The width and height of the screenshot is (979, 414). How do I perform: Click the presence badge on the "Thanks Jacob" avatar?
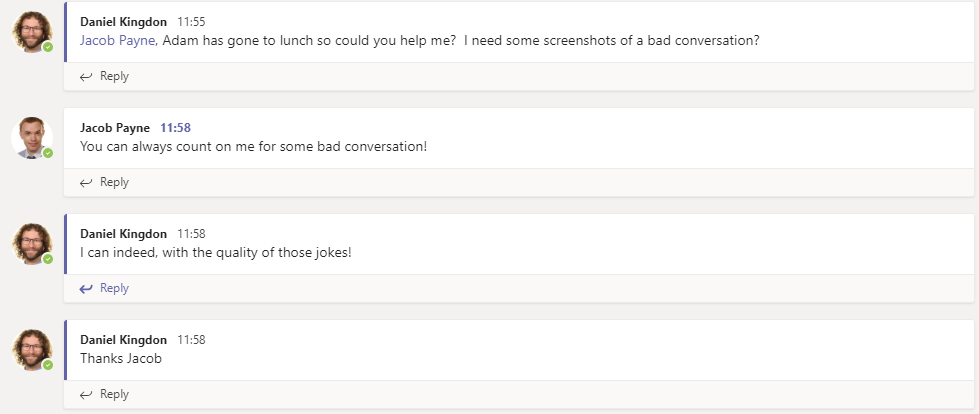[x=48, y=365]
